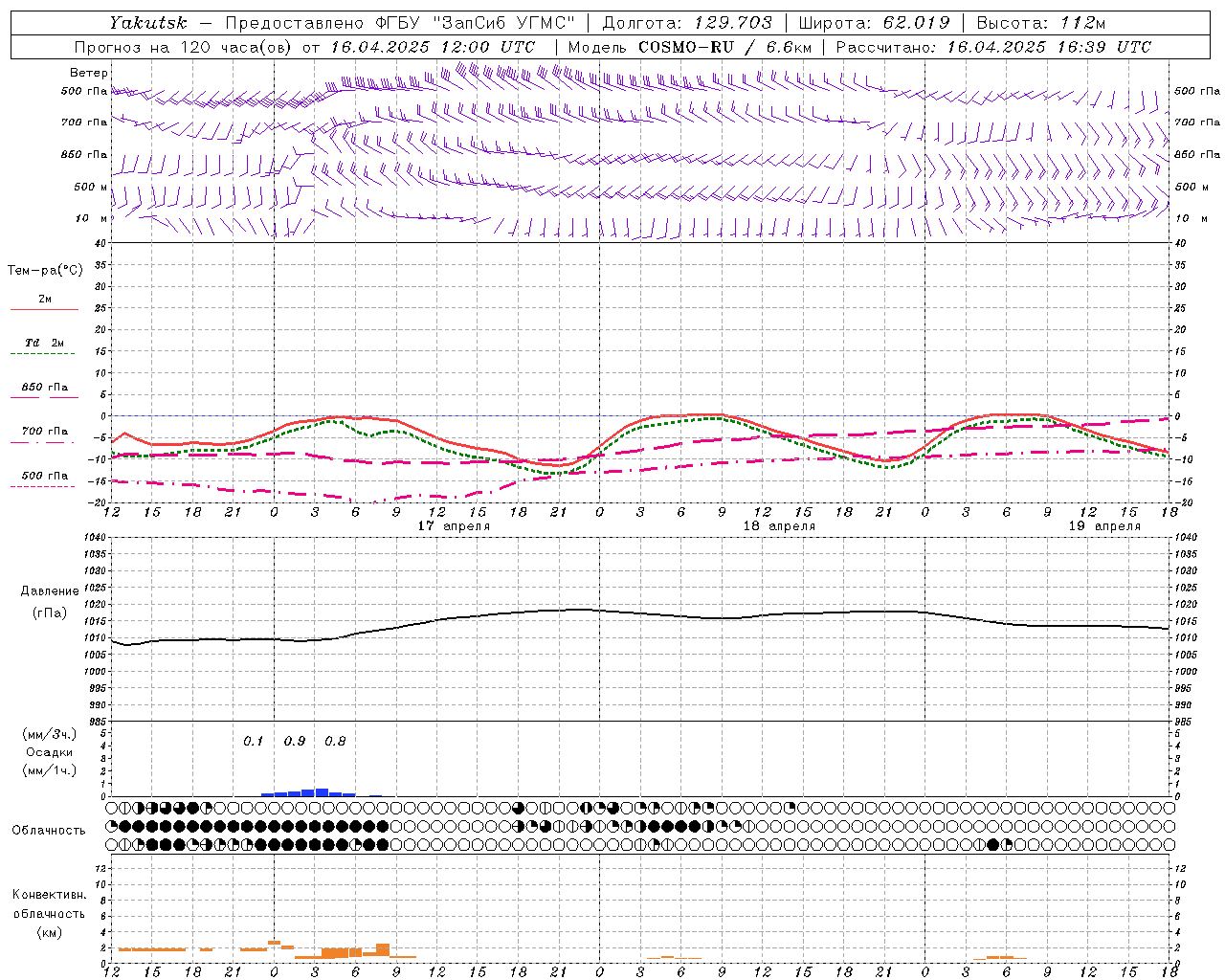Click the "18 апреля" date label
Screen dimensions: 1225x980
pos(779,526)
